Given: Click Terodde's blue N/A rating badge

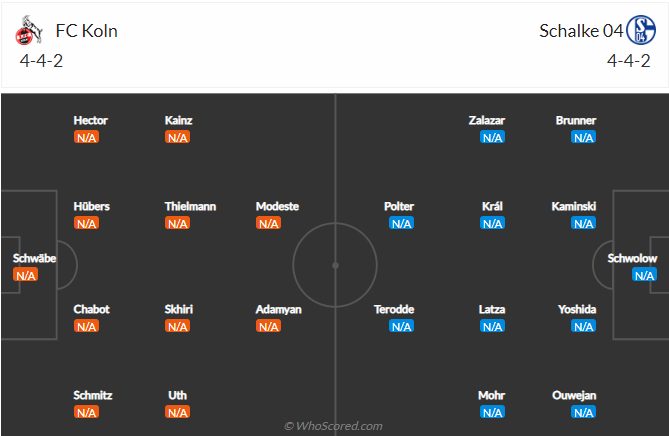Looking at the screenshot, I should coord(401,326).
